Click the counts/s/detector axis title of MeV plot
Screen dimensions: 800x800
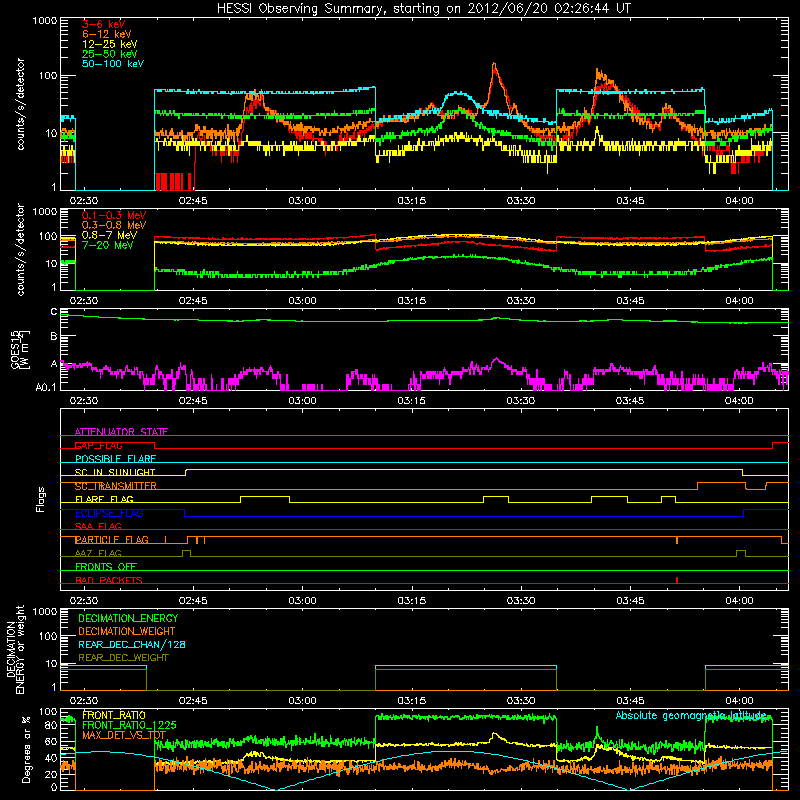20,249
